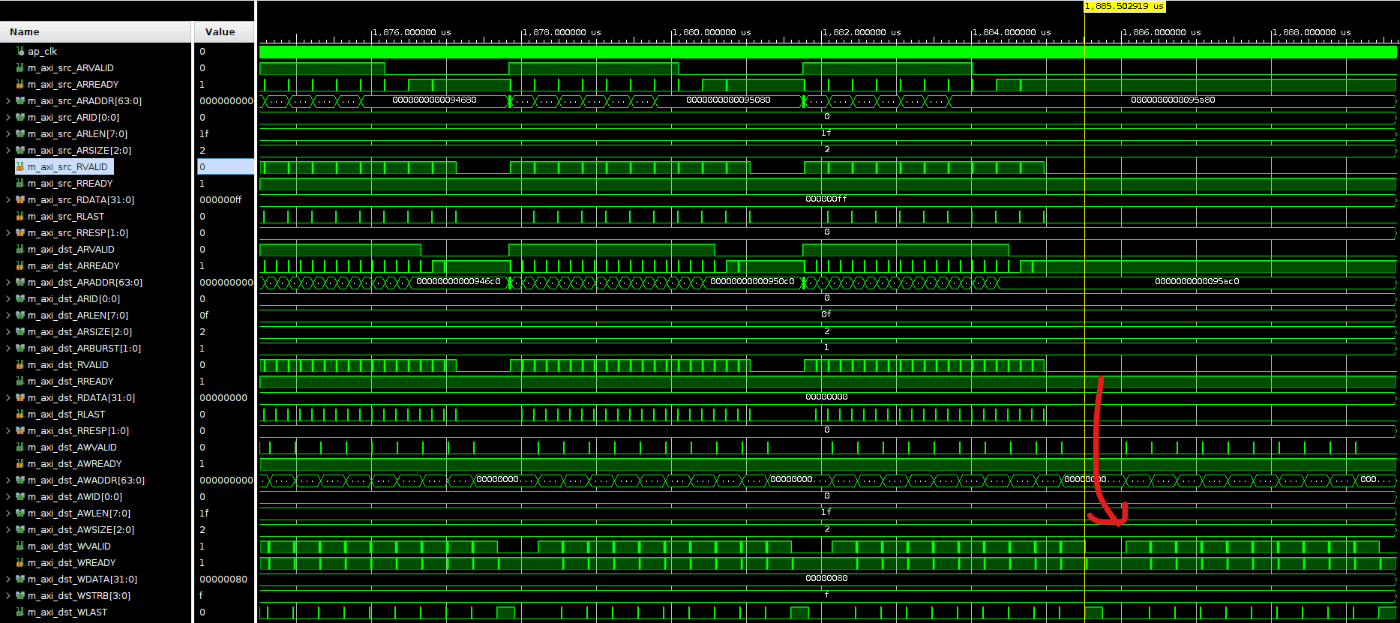
Task: Click the 1,884.000000 us timeline tick label
Action: coord(1012,32)
